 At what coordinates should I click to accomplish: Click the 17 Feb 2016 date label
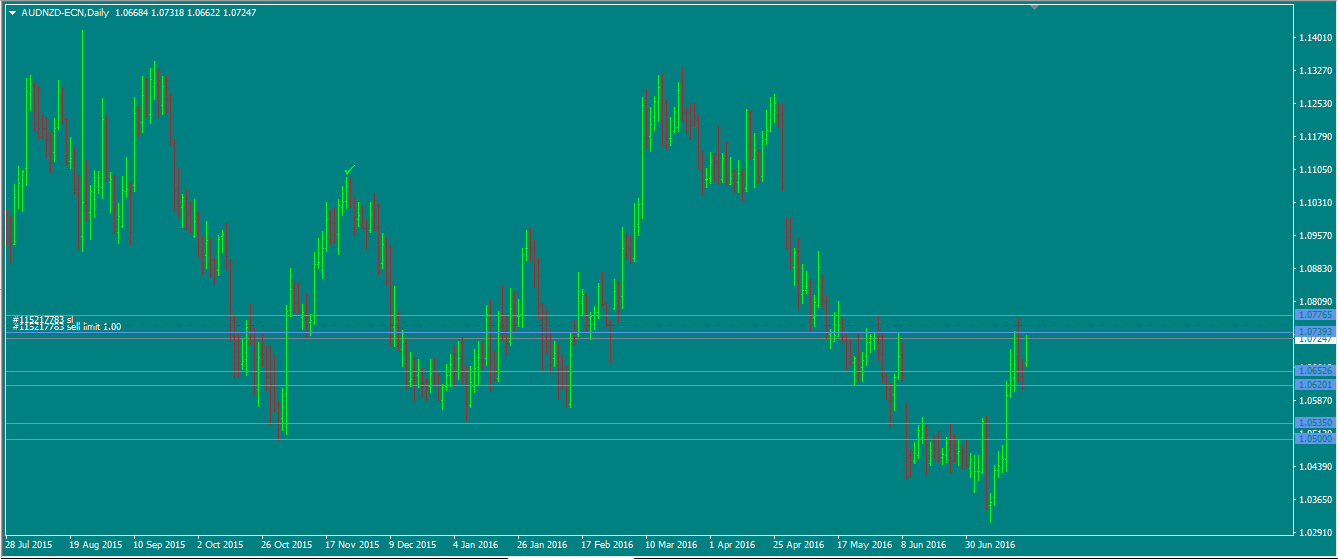607,546
